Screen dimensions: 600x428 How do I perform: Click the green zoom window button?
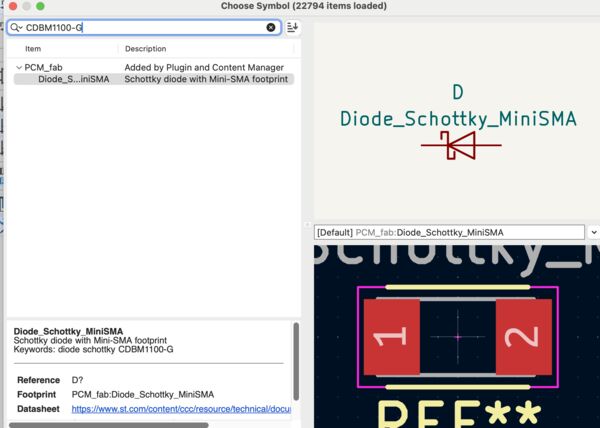click(40, 6)
